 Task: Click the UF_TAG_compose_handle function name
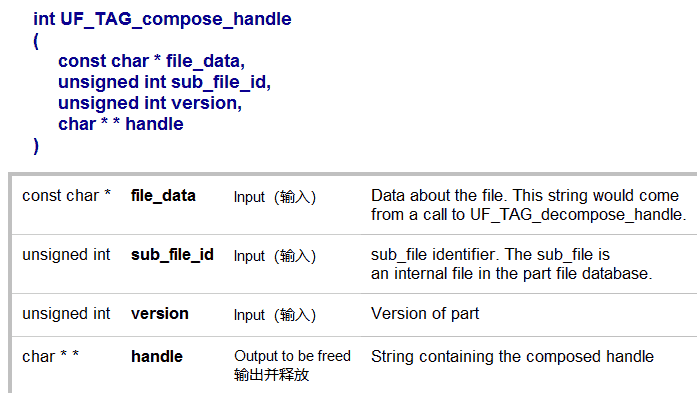pos(176,19)
